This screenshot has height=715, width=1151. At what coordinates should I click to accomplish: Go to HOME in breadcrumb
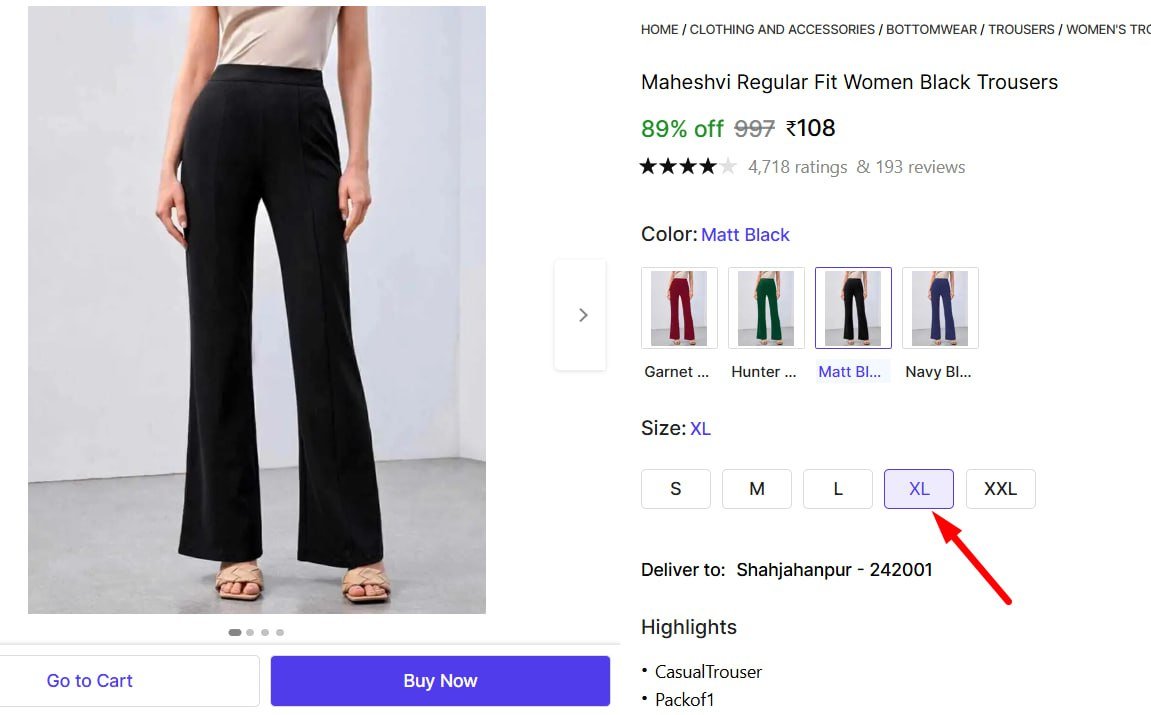click(659, 30)
